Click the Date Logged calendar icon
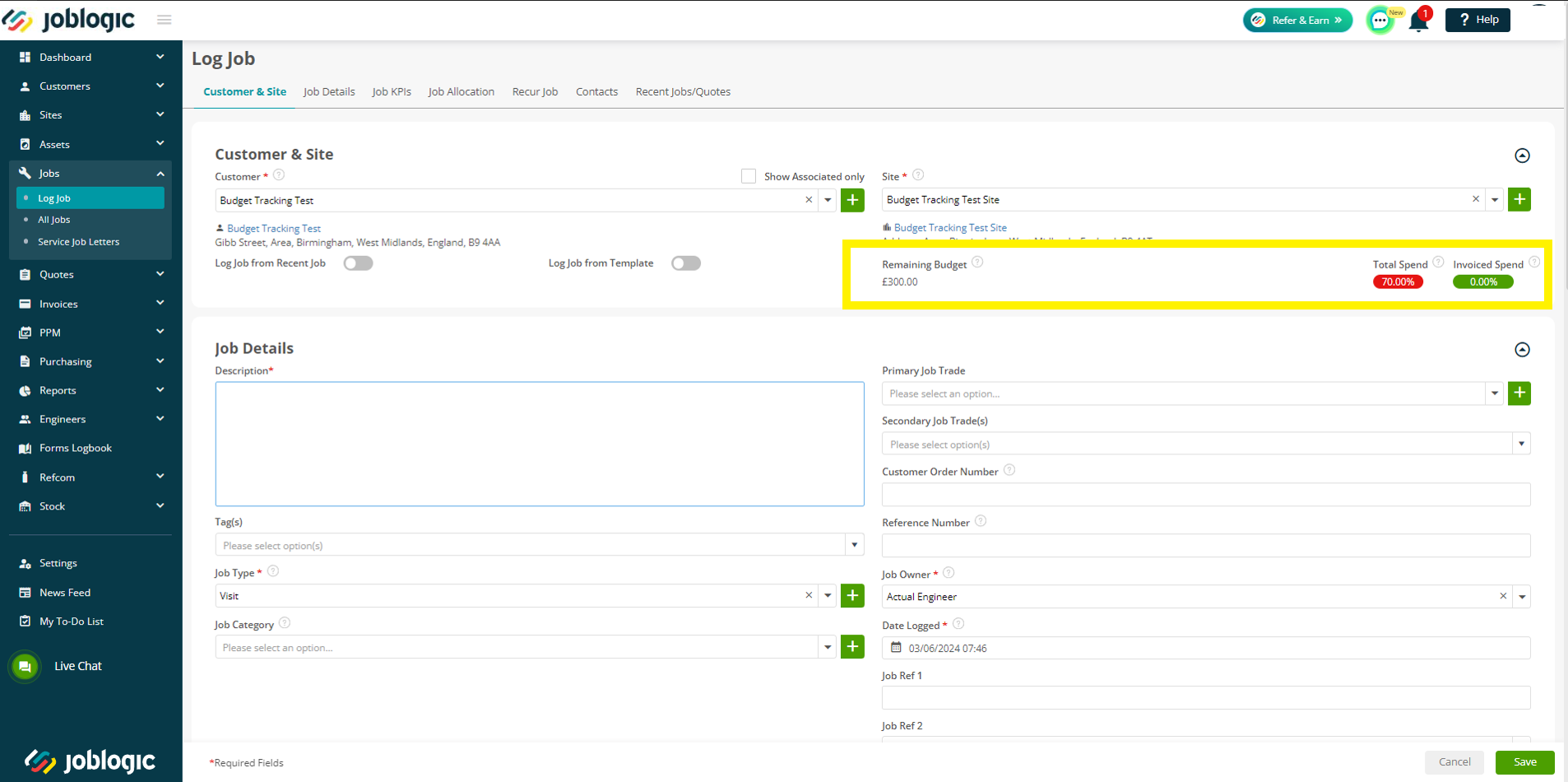The height and width of the screenshot is (782, 1568). 896,648
